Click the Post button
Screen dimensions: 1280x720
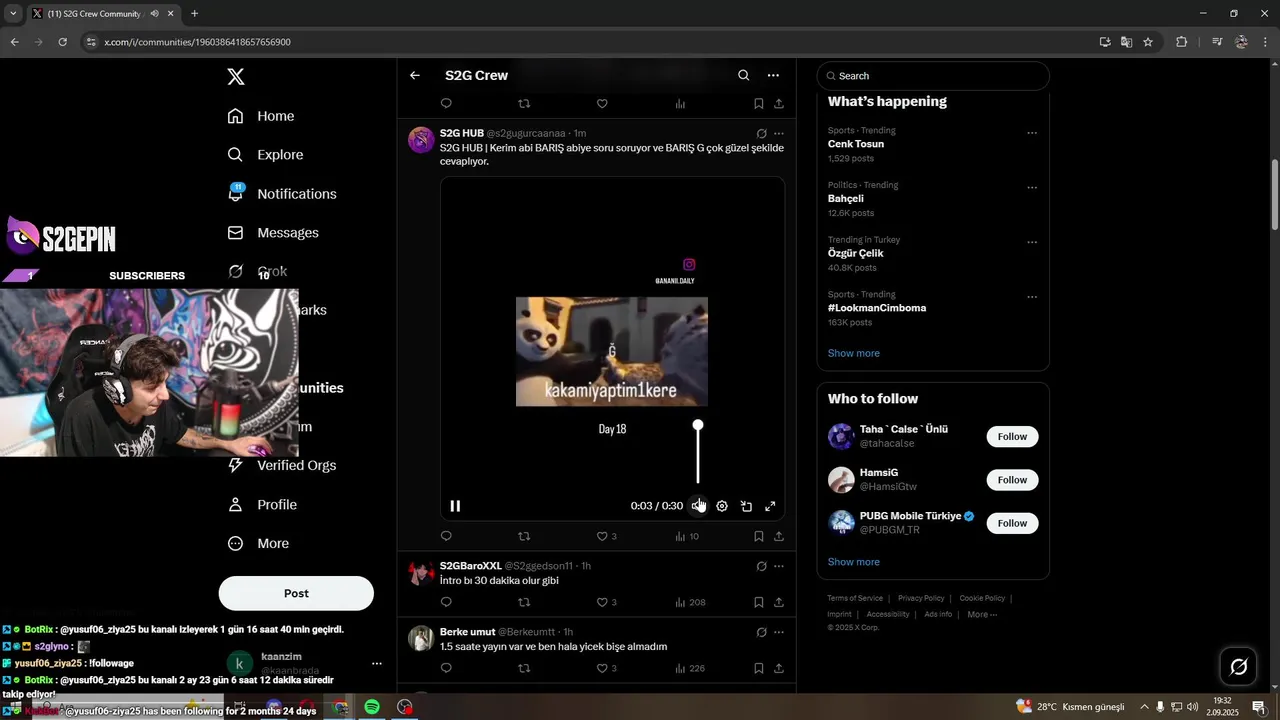[x=296, y=593]
